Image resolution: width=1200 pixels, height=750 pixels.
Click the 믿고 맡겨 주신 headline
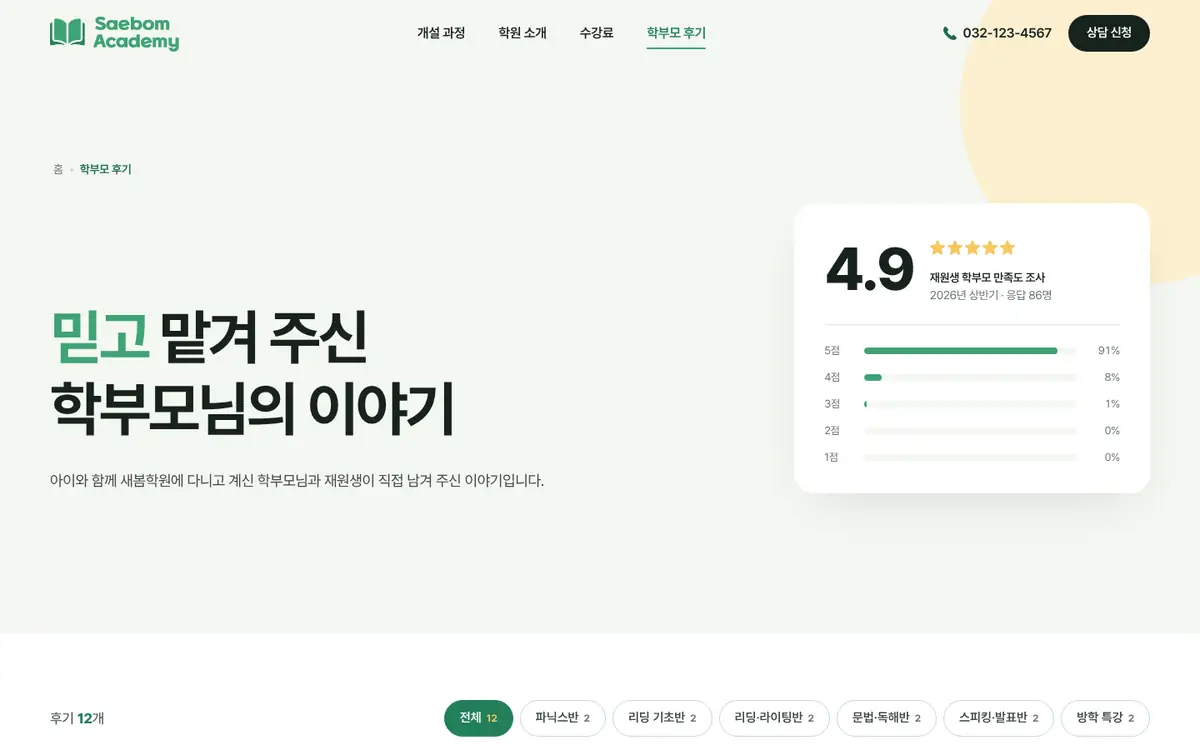pyautogui.click(x=209, y=337)
